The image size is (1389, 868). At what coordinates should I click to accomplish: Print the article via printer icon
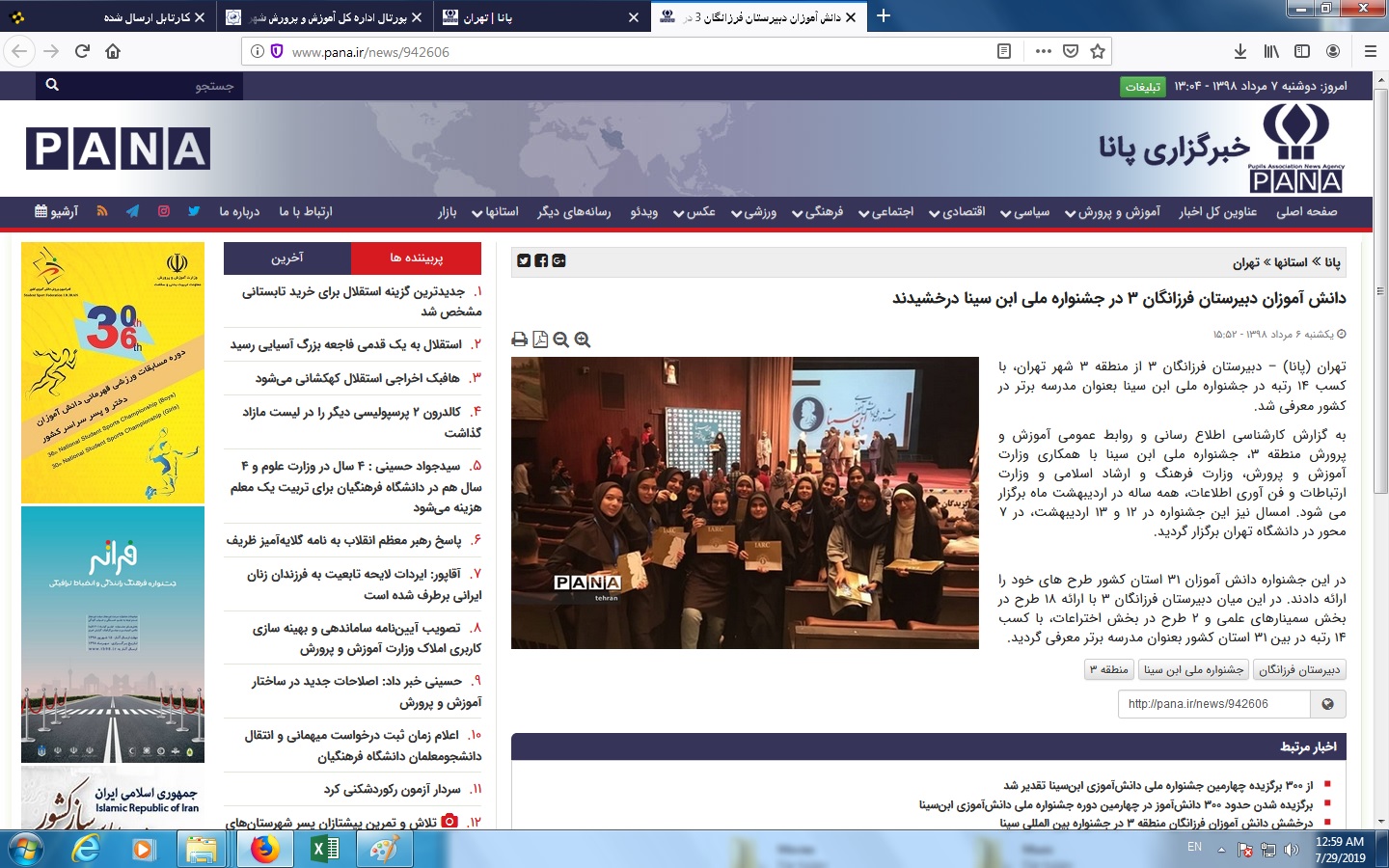point(520,339)
